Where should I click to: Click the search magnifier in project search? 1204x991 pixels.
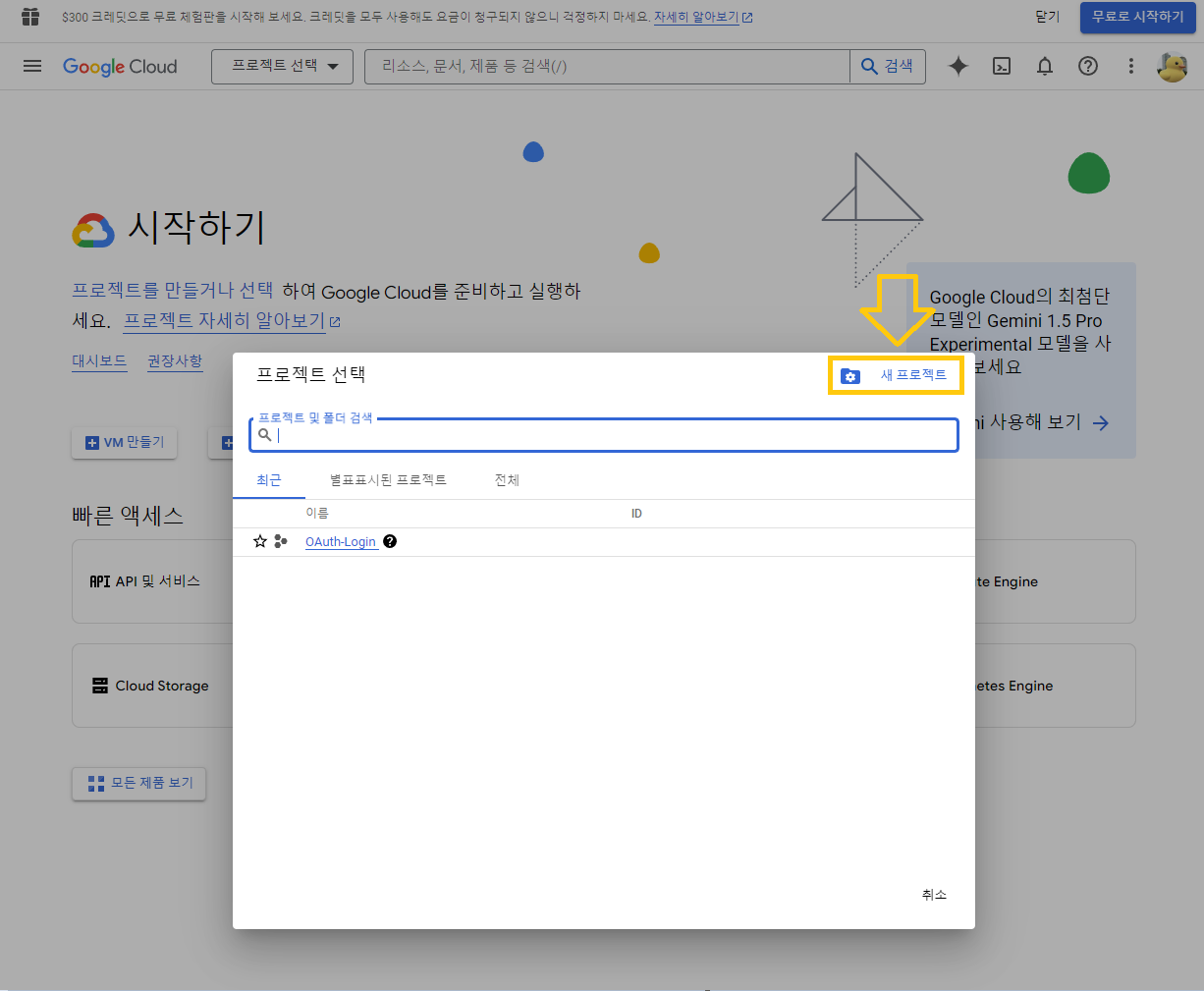(x=264, y=435)
